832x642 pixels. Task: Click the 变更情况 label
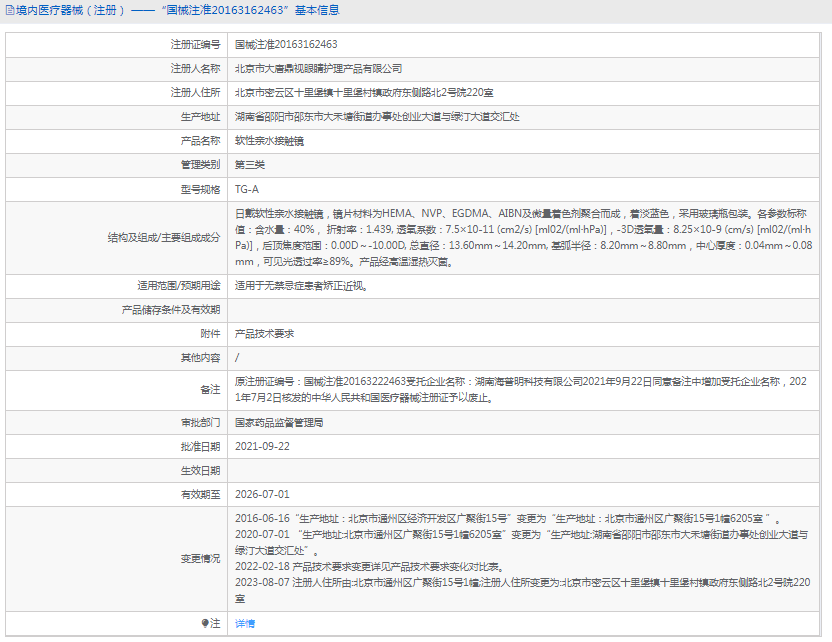click(200, 559)
